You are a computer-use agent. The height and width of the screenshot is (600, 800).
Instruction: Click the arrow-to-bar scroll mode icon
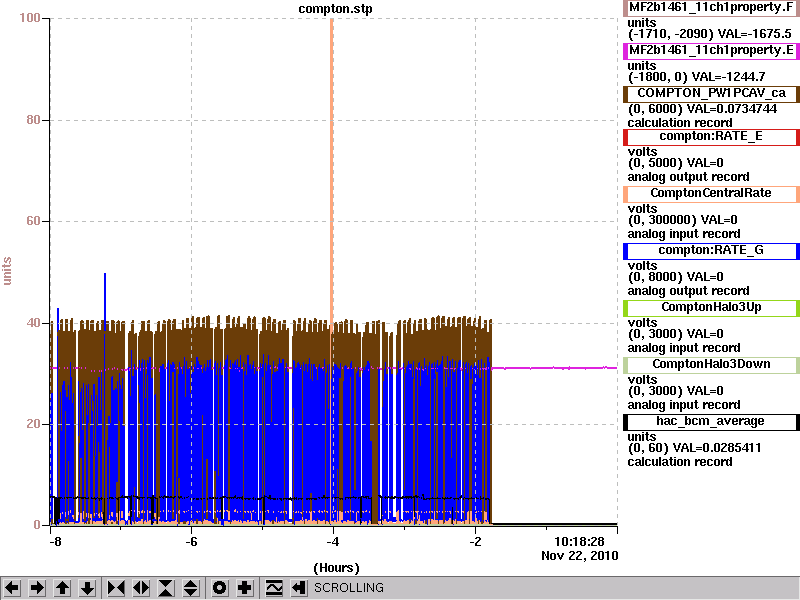pos(298,588)
